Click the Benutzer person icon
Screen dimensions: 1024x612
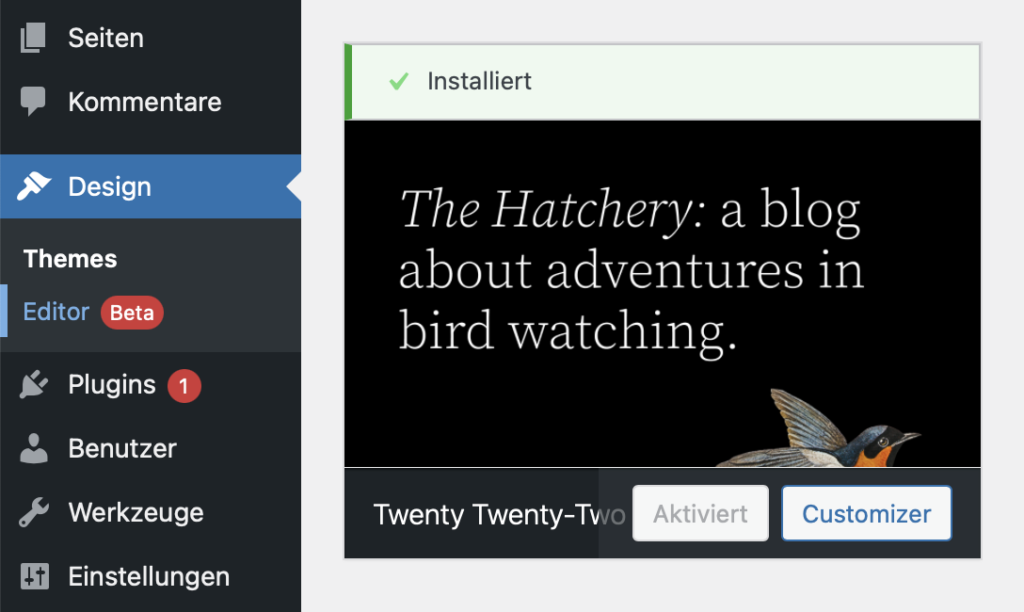[x=33, y=449]
